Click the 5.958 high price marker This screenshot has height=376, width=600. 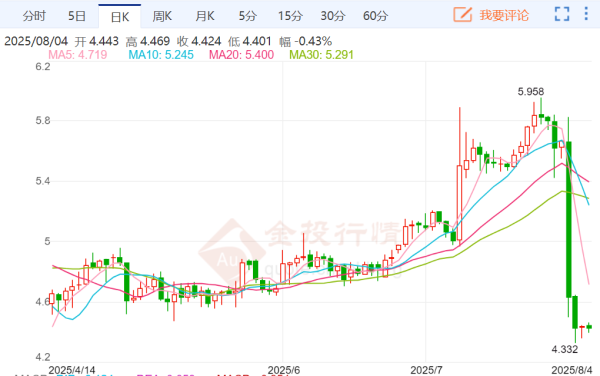click(x=531, y=92)
